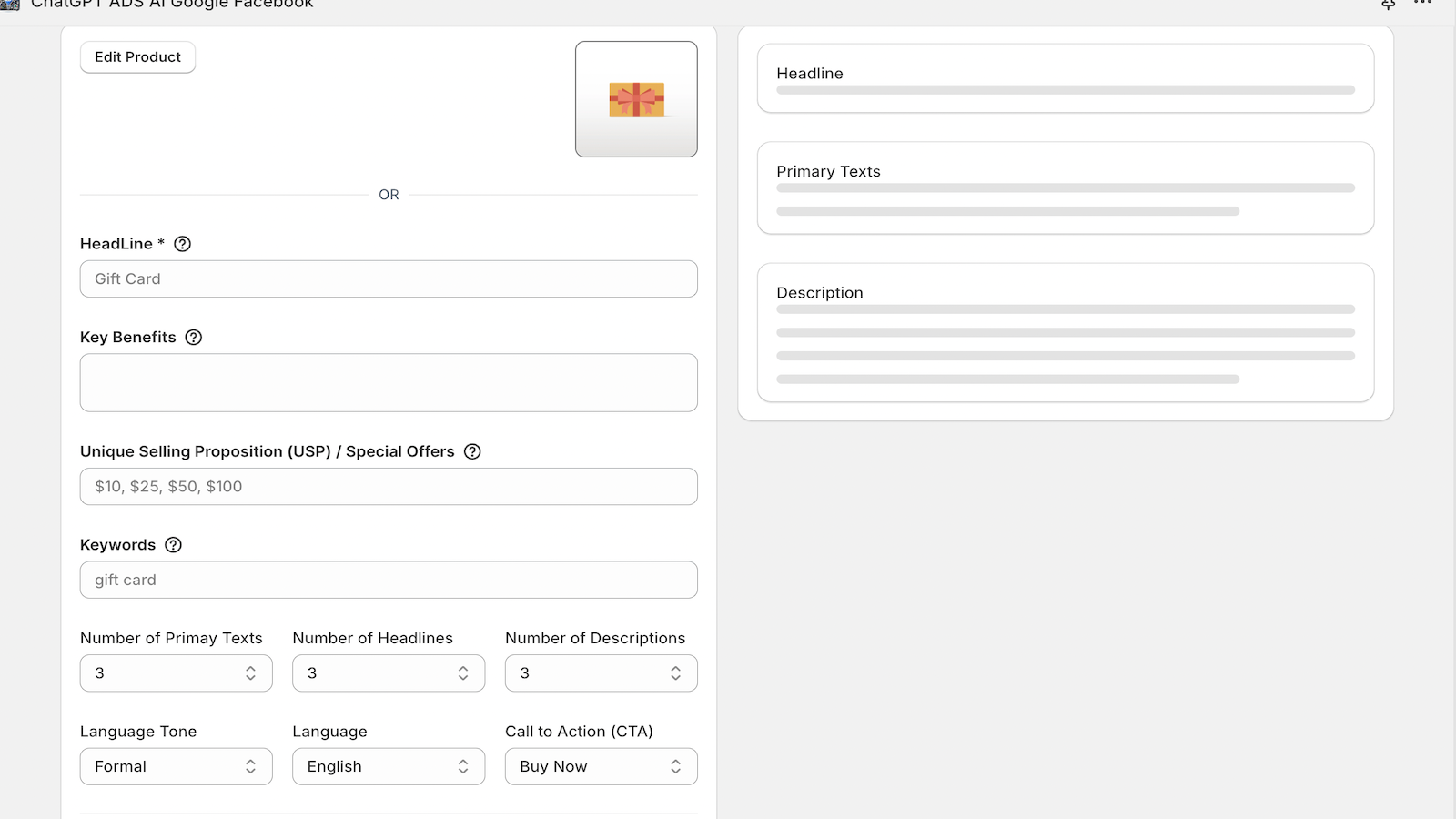The image size is (1456, 819).
Task: Open the Call to Action dropdown
Action: (x=601, y=766)
